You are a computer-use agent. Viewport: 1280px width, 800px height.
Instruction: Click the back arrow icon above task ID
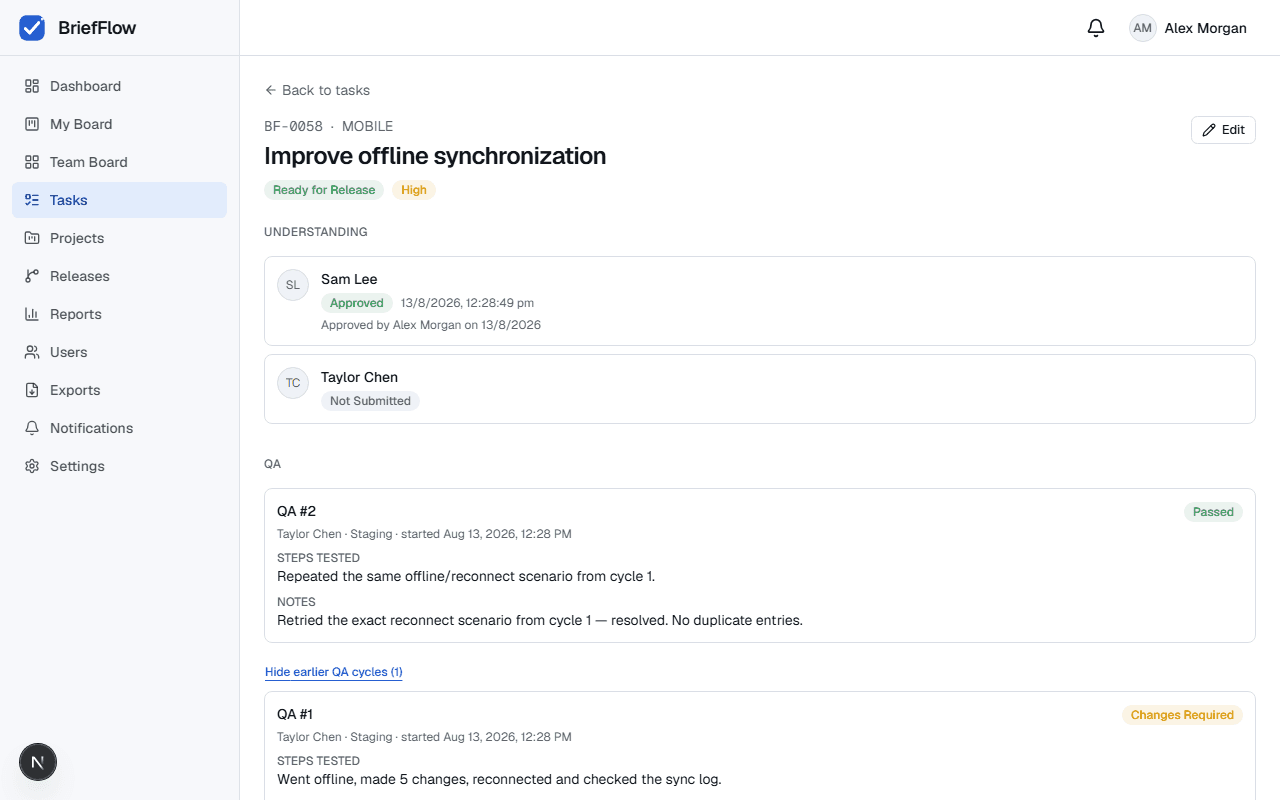click(270, 90)
